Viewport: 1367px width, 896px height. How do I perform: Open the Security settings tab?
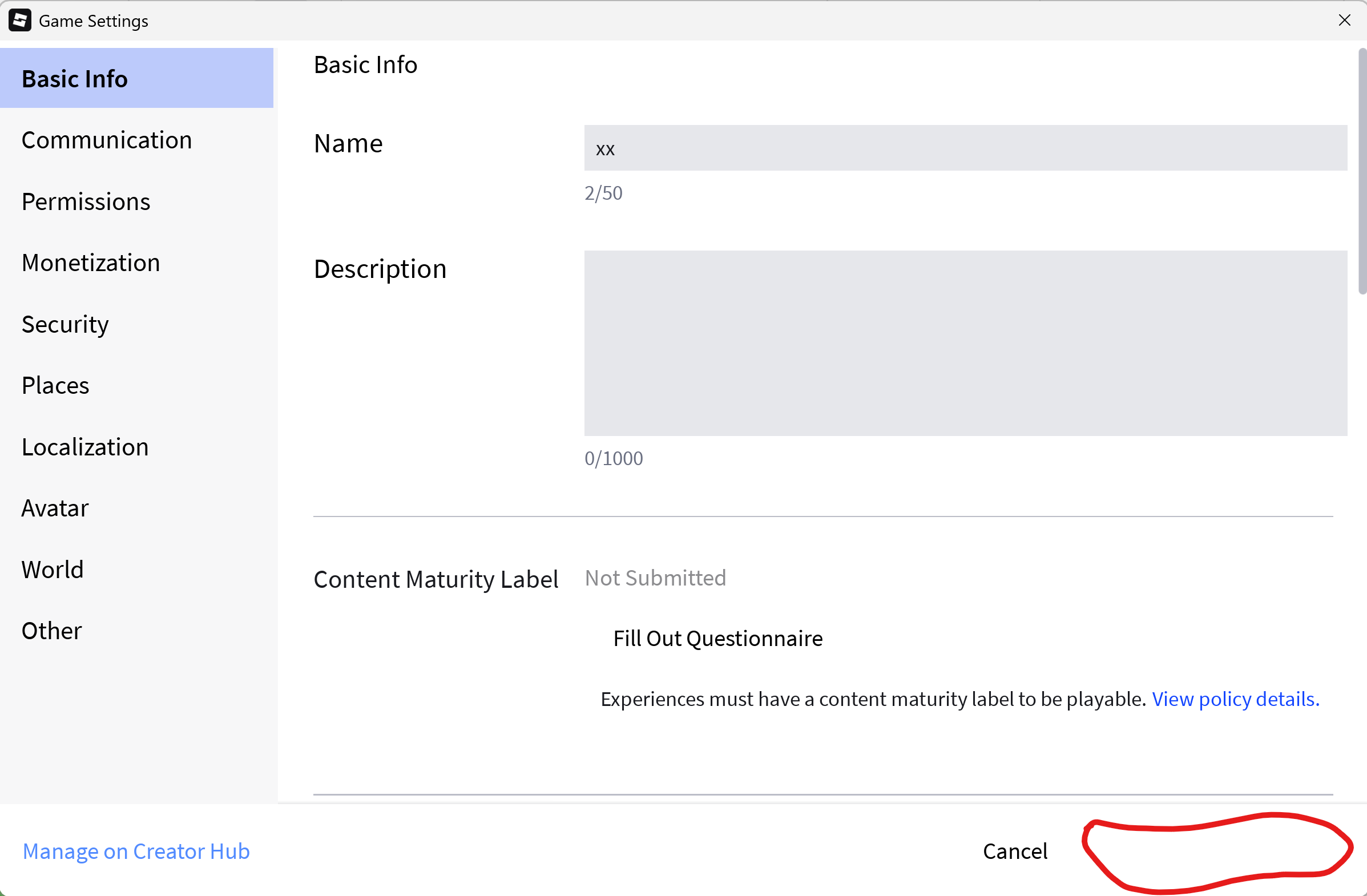pyautogui.click(x=65, y=325)
